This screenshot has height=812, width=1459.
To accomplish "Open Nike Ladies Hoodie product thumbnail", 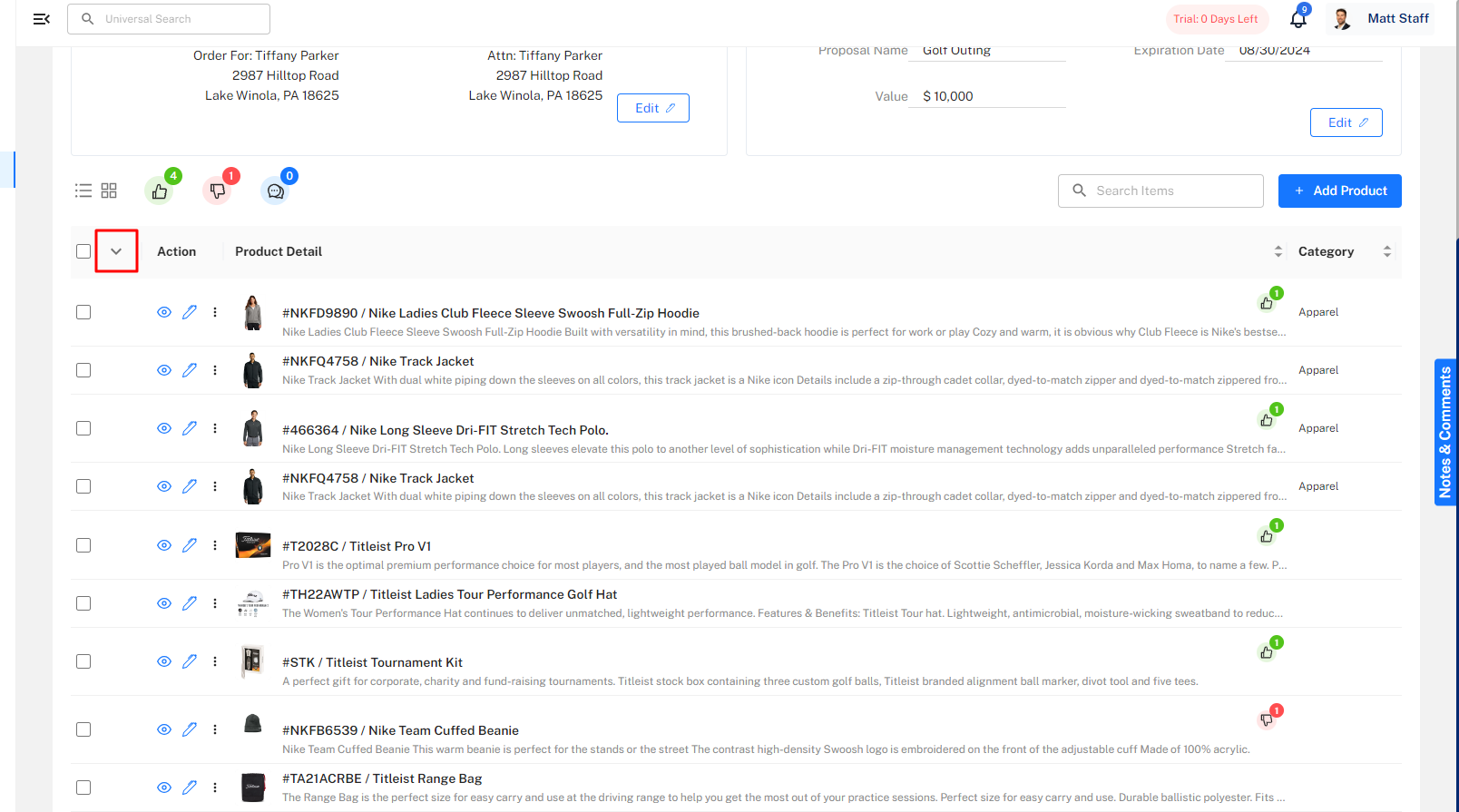I will tap(253, 312).
